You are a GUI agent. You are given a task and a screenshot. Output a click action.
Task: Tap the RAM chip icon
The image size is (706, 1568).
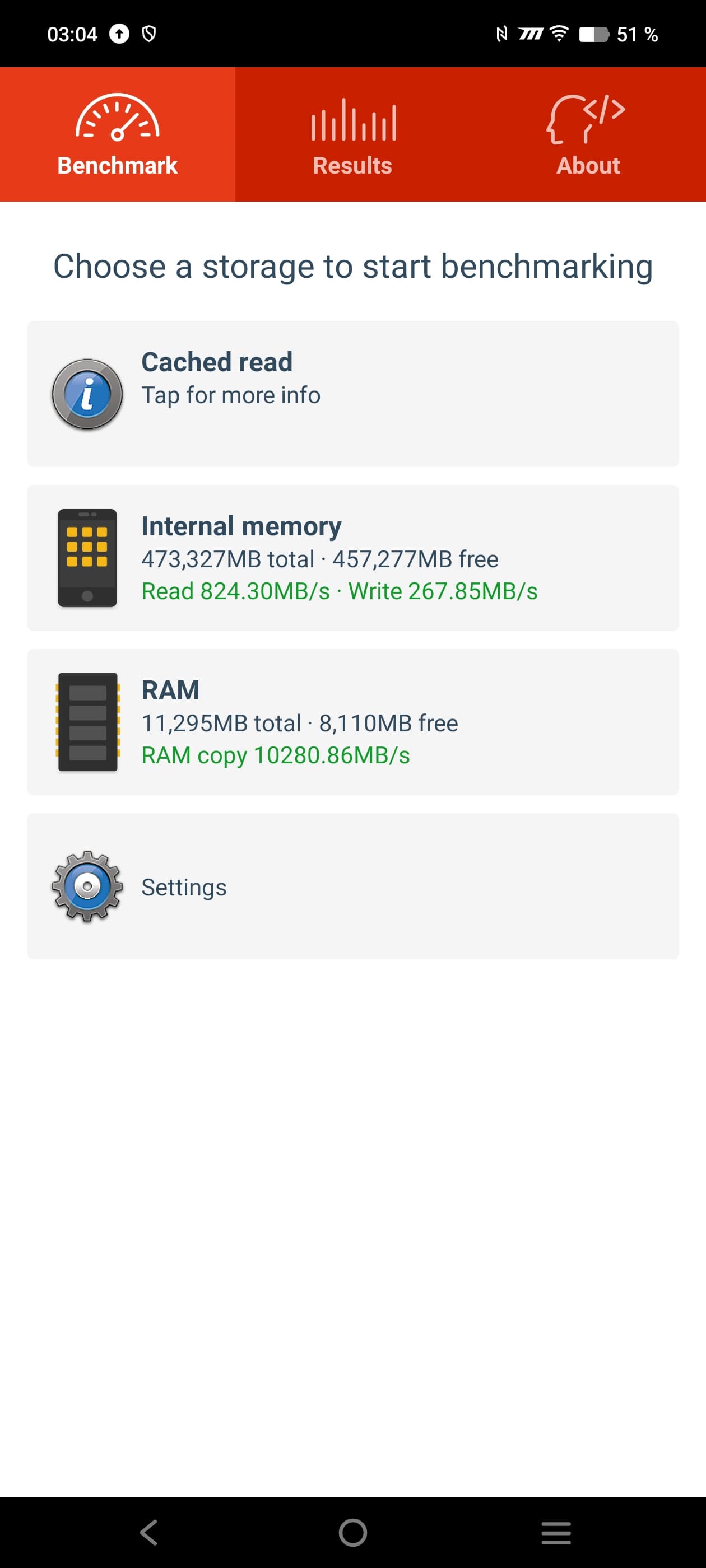[88, 722]
